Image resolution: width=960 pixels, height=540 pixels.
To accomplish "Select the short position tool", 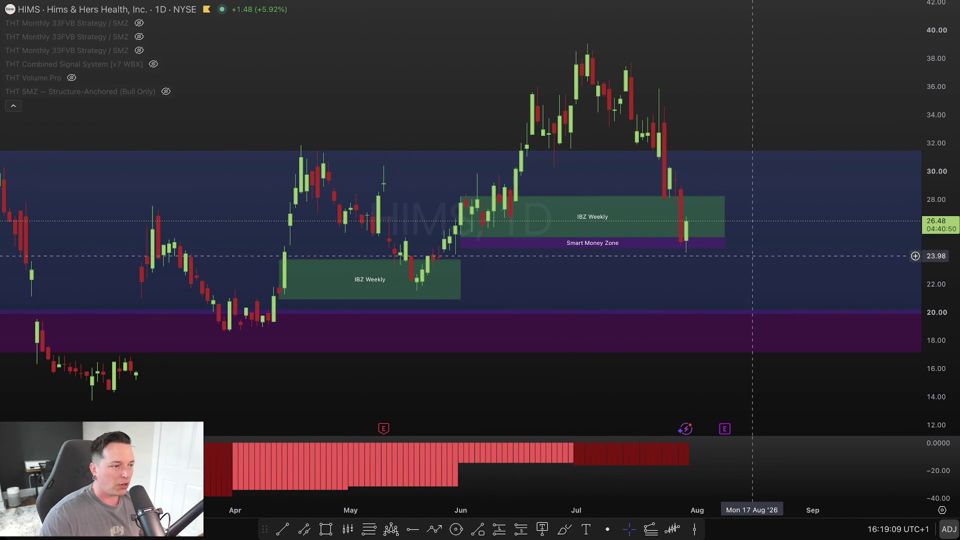I will (520, 529).
